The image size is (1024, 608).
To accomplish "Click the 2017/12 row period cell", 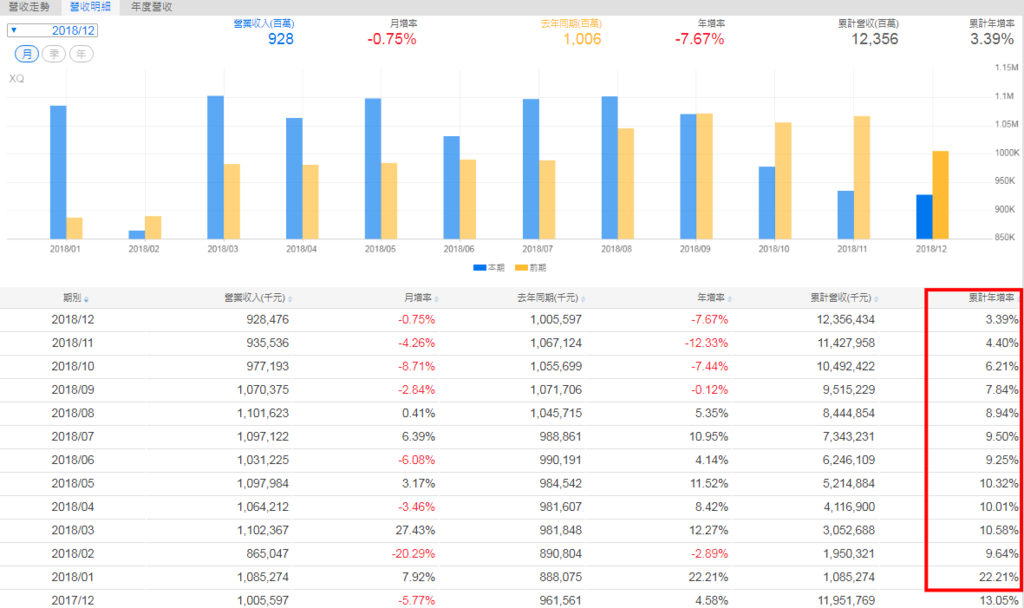I will [72, 601].
